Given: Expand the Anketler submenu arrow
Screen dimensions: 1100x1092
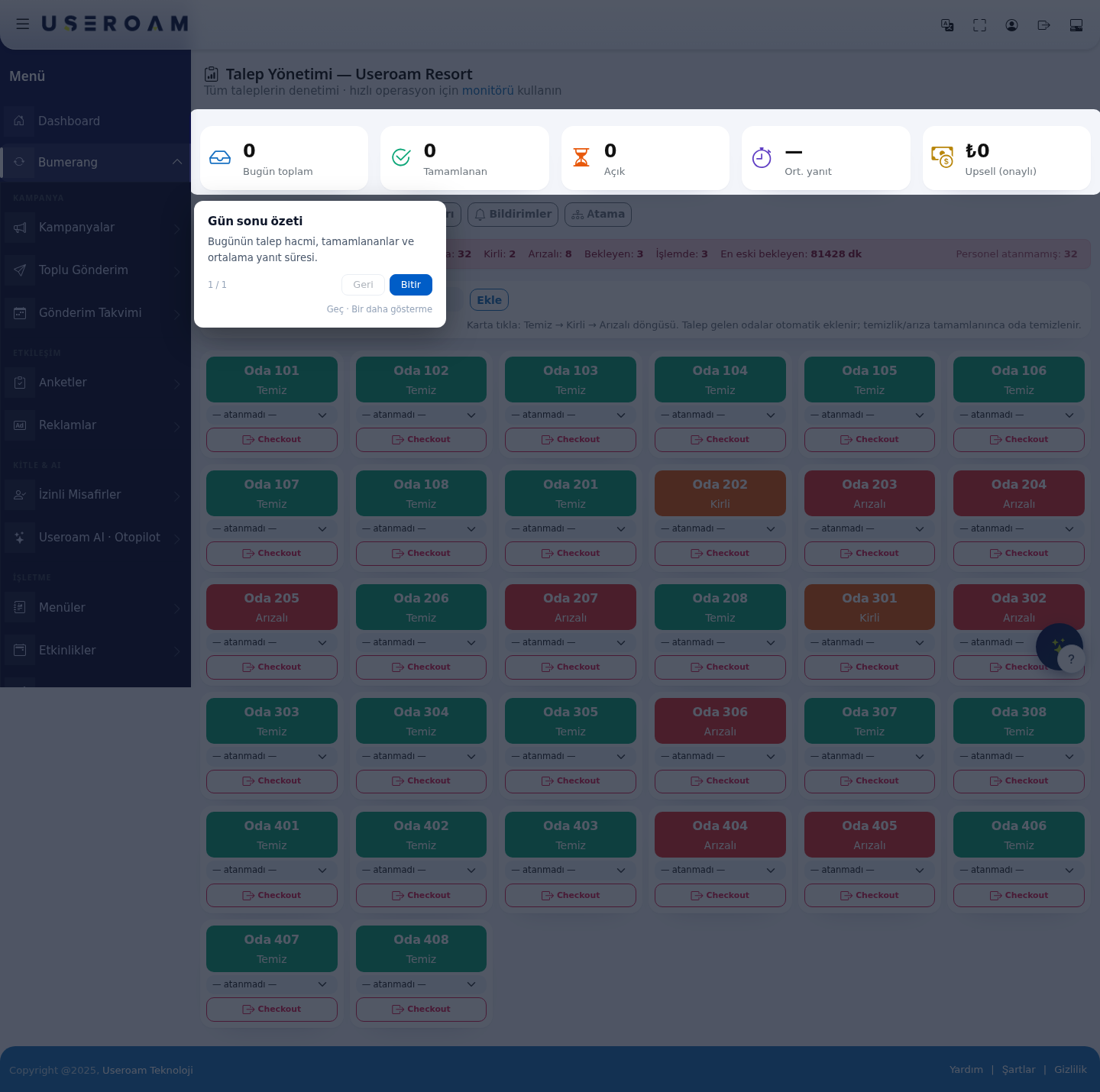Looking at the screenshot, I should pyautogui.click(x=176, y=383).
